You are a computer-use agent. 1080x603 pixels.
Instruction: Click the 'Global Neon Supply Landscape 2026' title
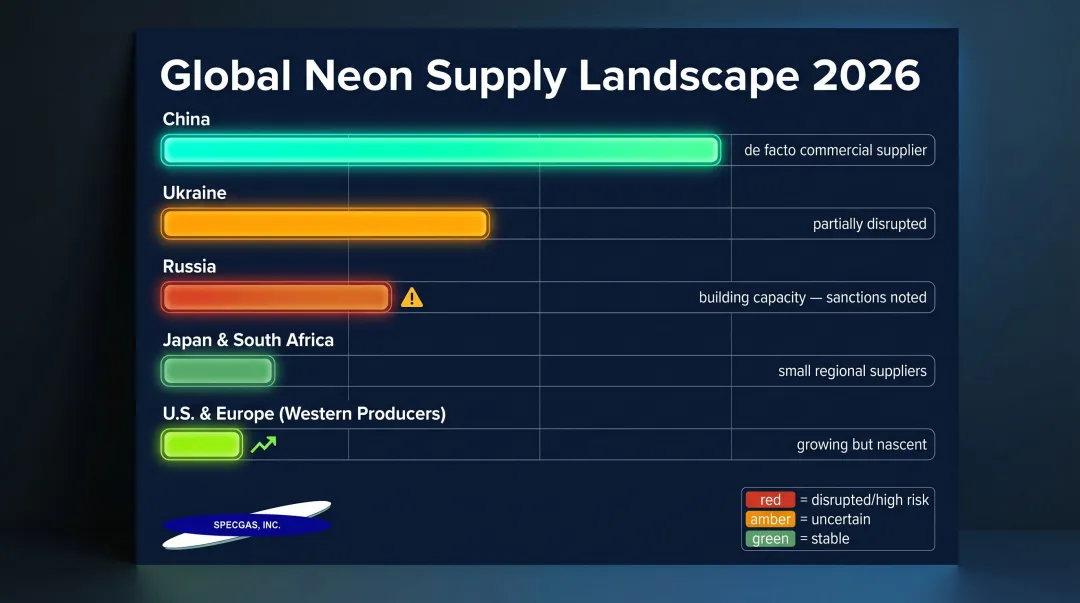[x=540, y=74]
